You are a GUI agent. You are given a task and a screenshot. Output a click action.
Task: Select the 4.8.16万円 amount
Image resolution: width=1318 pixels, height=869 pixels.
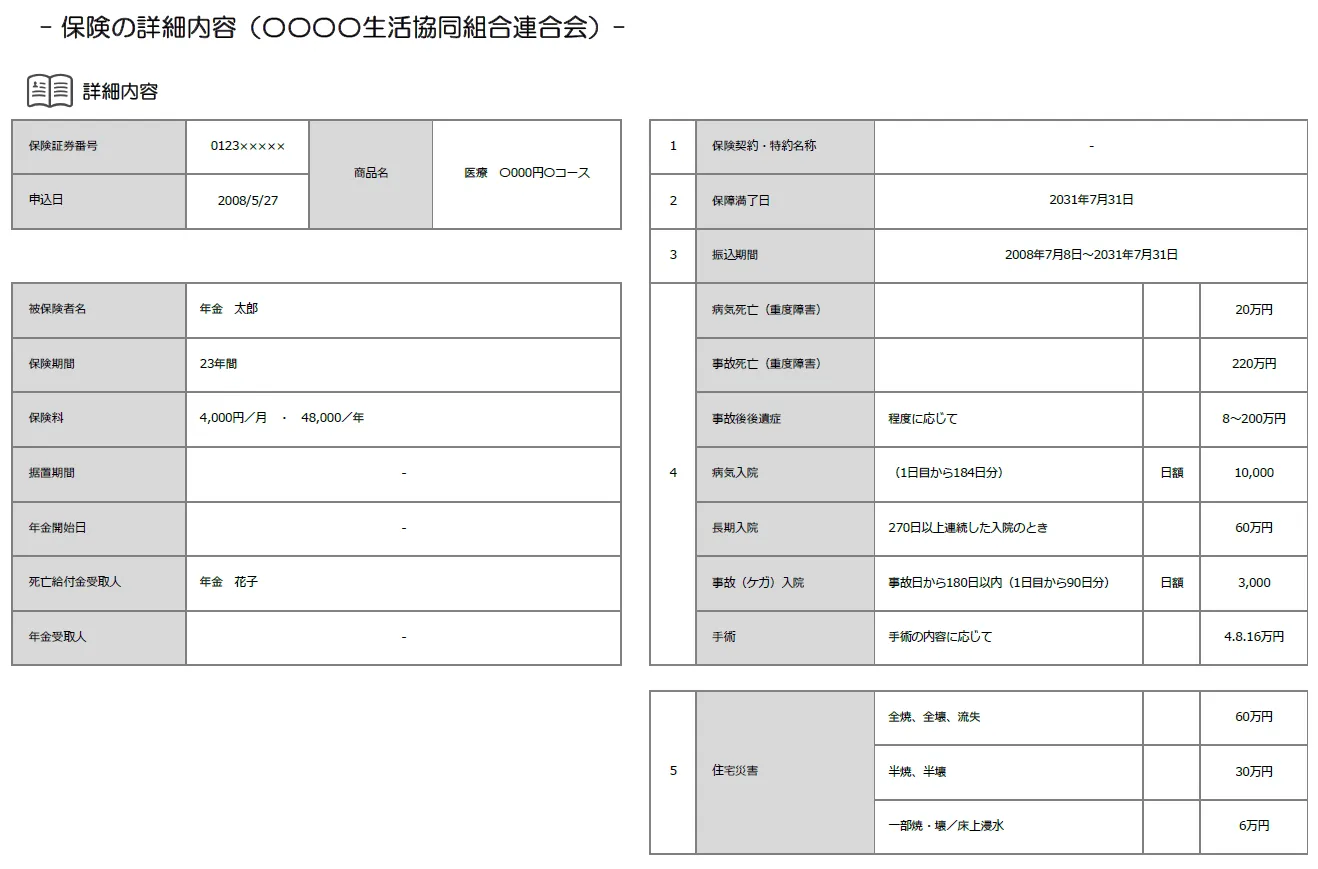(x=1254, y=637)
